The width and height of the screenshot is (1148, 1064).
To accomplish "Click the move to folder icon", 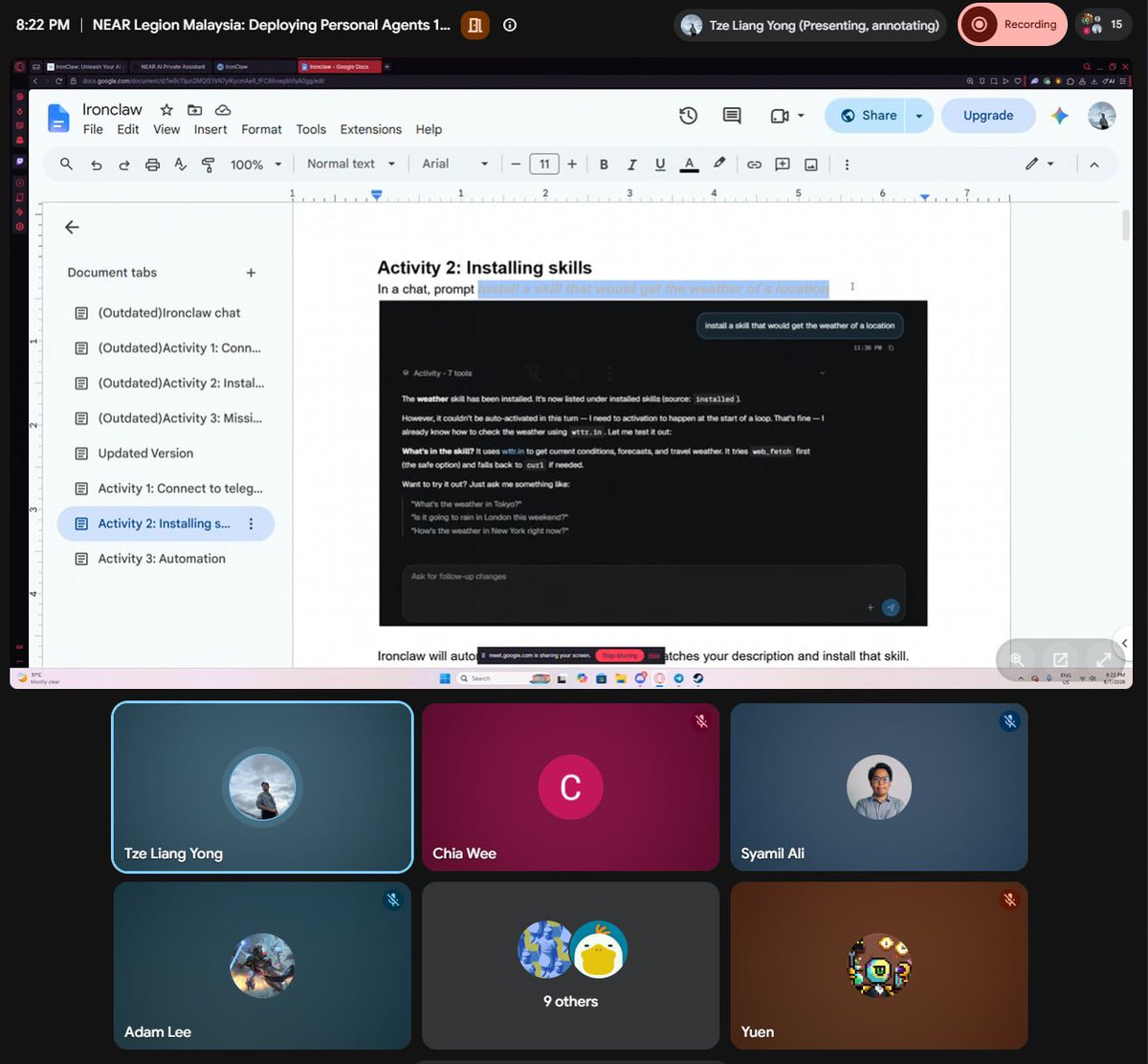I will point(194,110).
